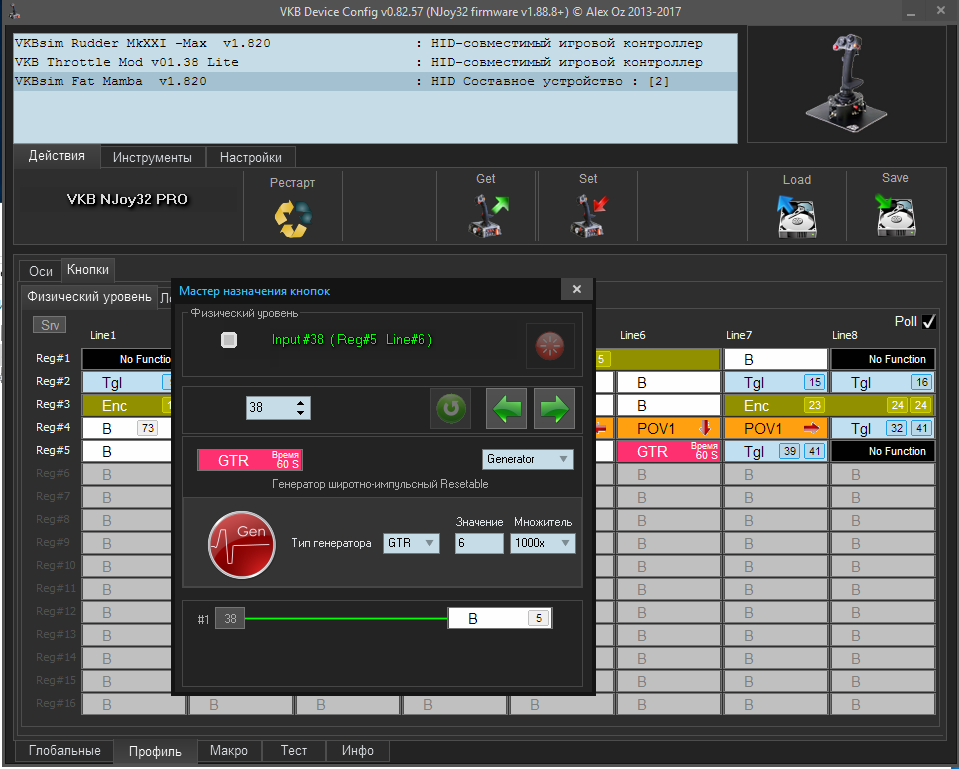
Task: Click POV1 down arrow cell in Line6
Action: 669,428
